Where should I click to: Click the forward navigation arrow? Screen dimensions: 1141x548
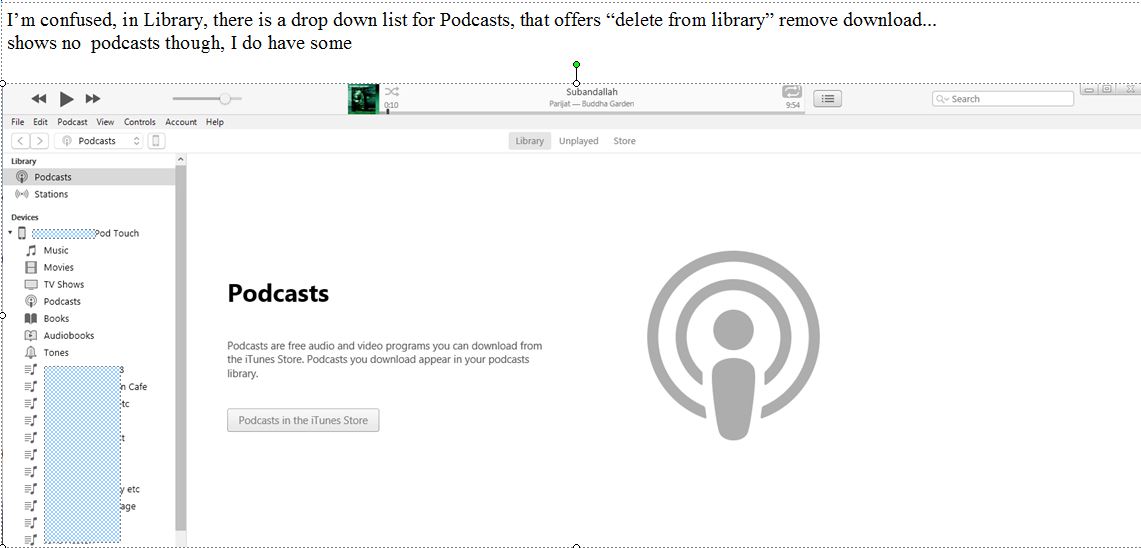coord(39,141)
